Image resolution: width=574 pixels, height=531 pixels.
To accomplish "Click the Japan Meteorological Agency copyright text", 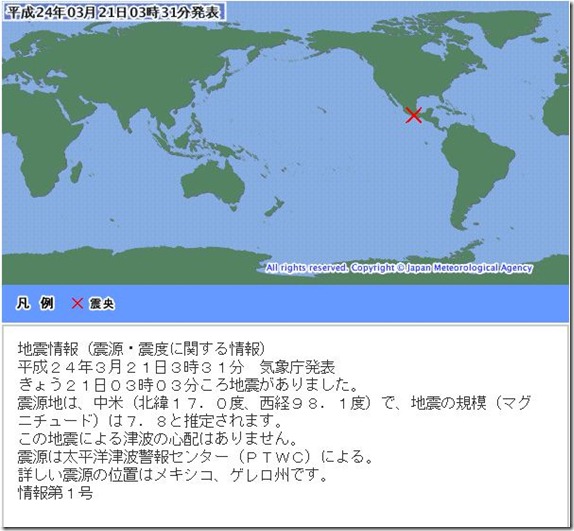I will click(399, 268).
